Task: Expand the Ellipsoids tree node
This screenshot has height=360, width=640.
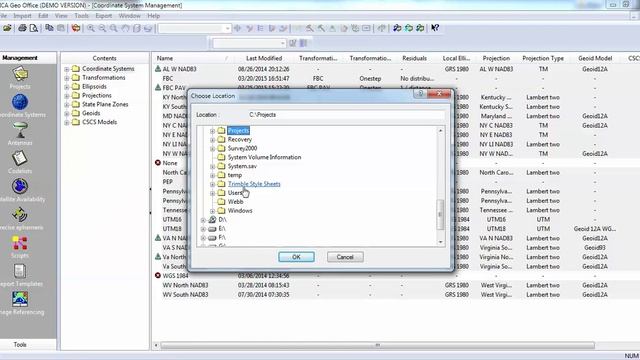Action: [67, 87]
